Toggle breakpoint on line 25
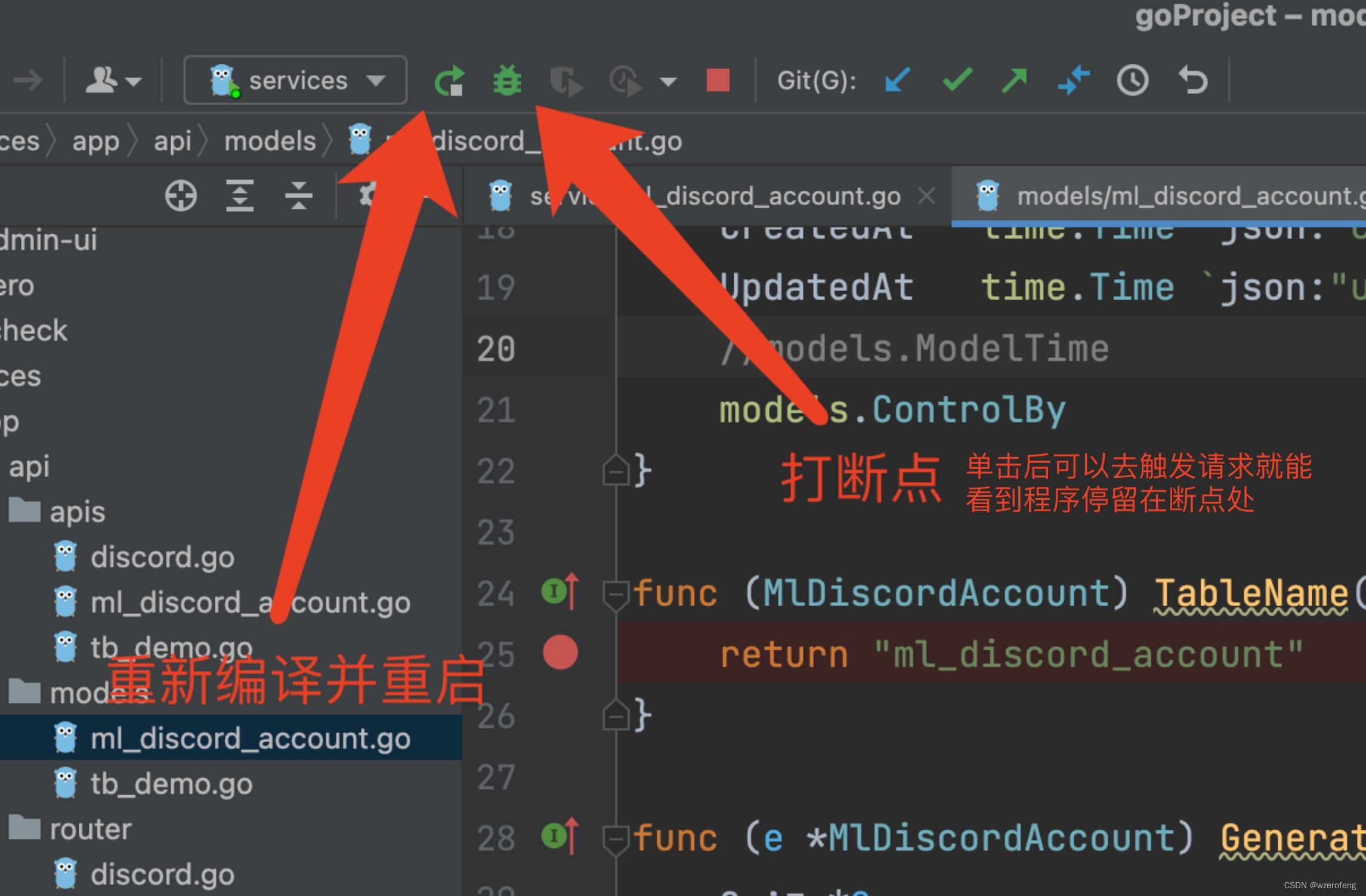The height and width of the screenshot is (896, 1366). click(559, 651)
